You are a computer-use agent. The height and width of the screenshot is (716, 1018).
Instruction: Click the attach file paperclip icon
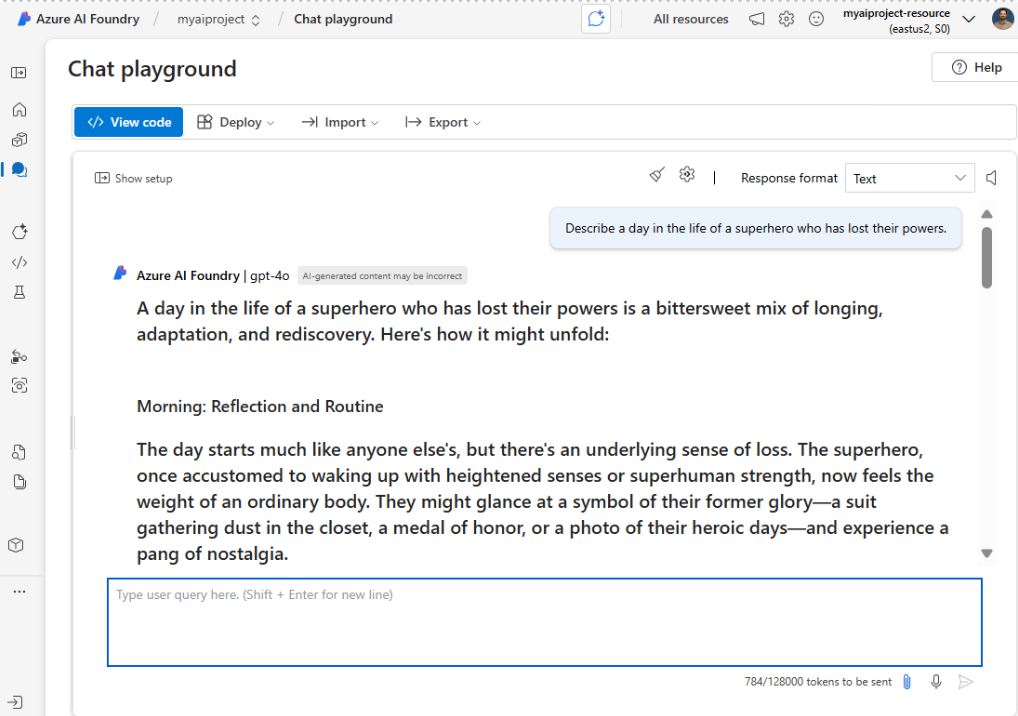pyautogui.click(x=907, y=682)
